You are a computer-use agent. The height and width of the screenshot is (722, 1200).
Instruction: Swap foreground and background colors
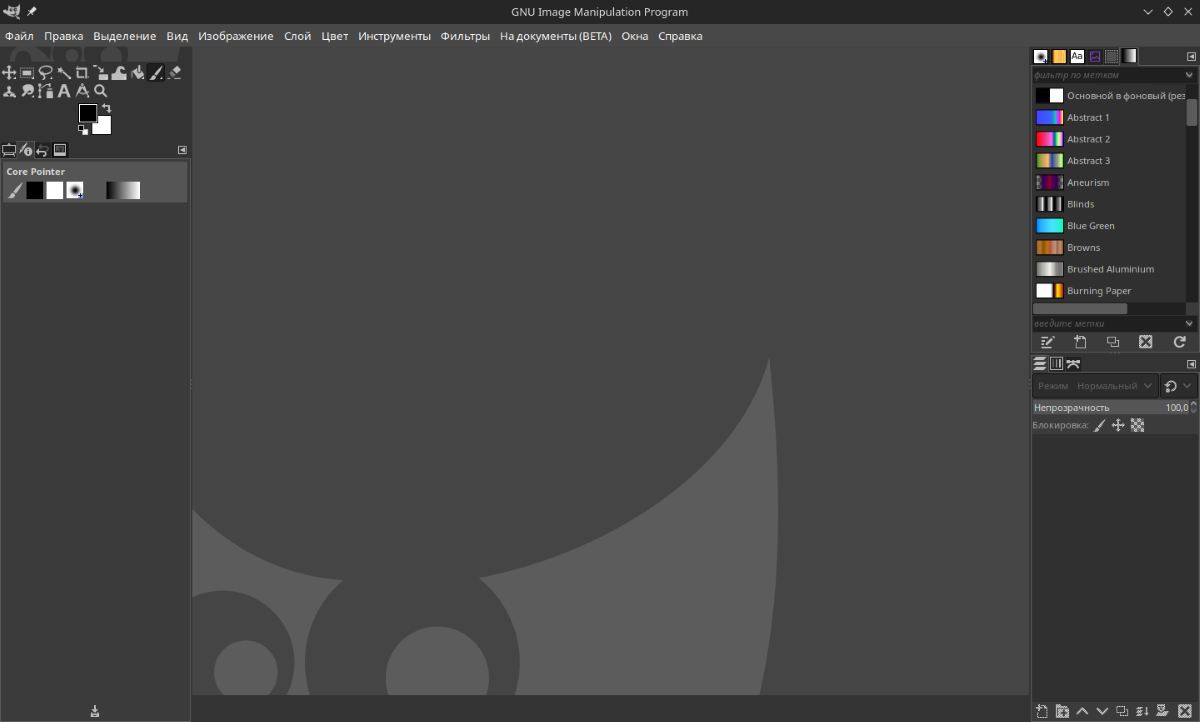106,108
